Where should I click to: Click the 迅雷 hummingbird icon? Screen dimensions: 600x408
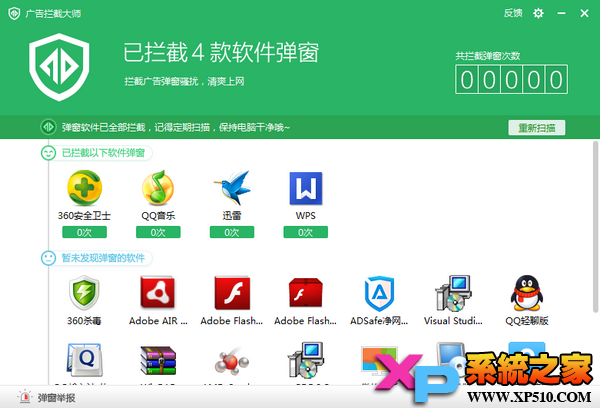(x=232, y=188)
